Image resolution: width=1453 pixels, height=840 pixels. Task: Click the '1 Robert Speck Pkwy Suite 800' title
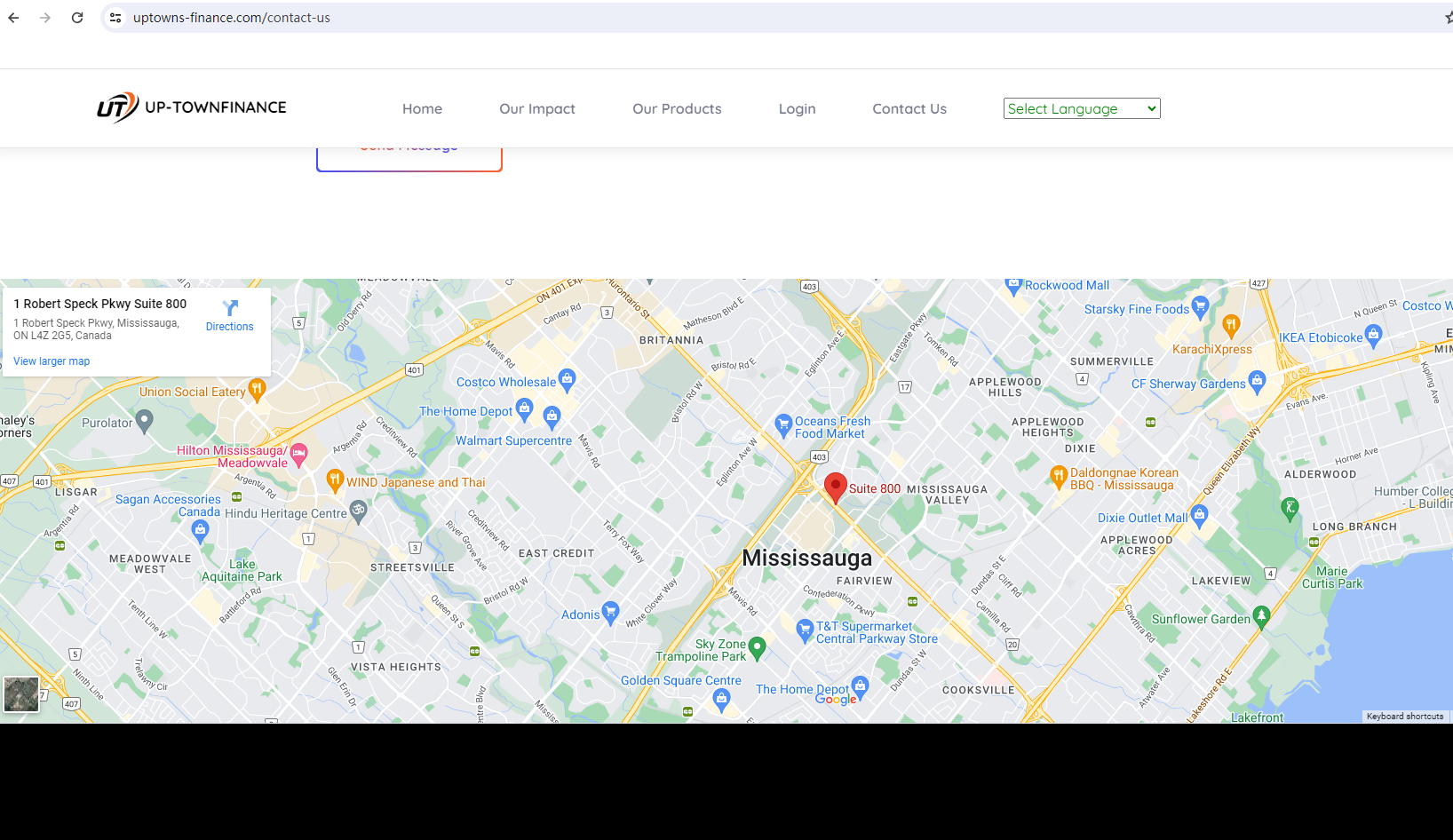[100, 304]
